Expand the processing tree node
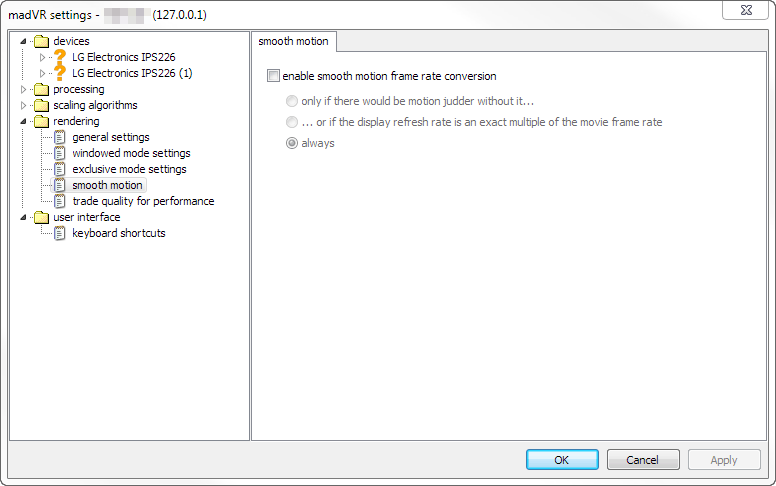Screen dimensions: 776x486 point(24,89)
